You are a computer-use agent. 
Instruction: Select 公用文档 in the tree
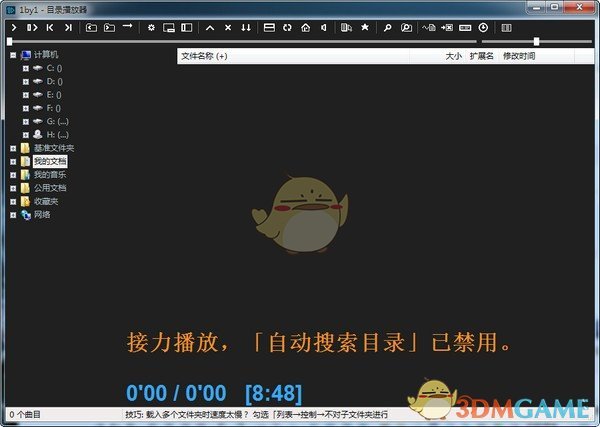click(50, 188)
